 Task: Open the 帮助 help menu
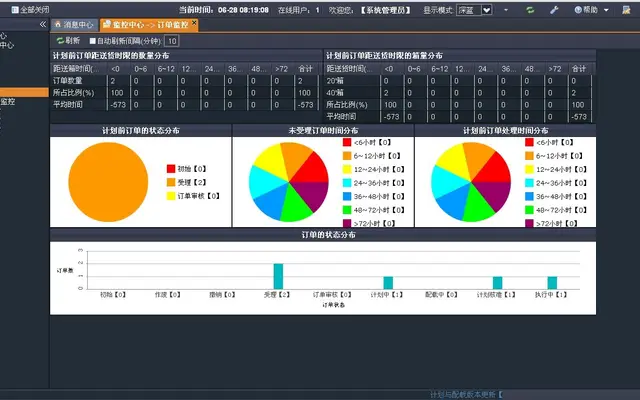587,10
